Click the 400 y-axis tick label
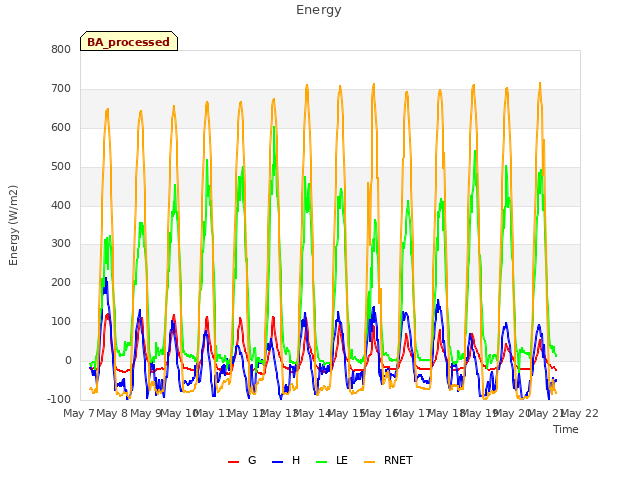Screen dimensions: 640x480 [x=61, y=205]
